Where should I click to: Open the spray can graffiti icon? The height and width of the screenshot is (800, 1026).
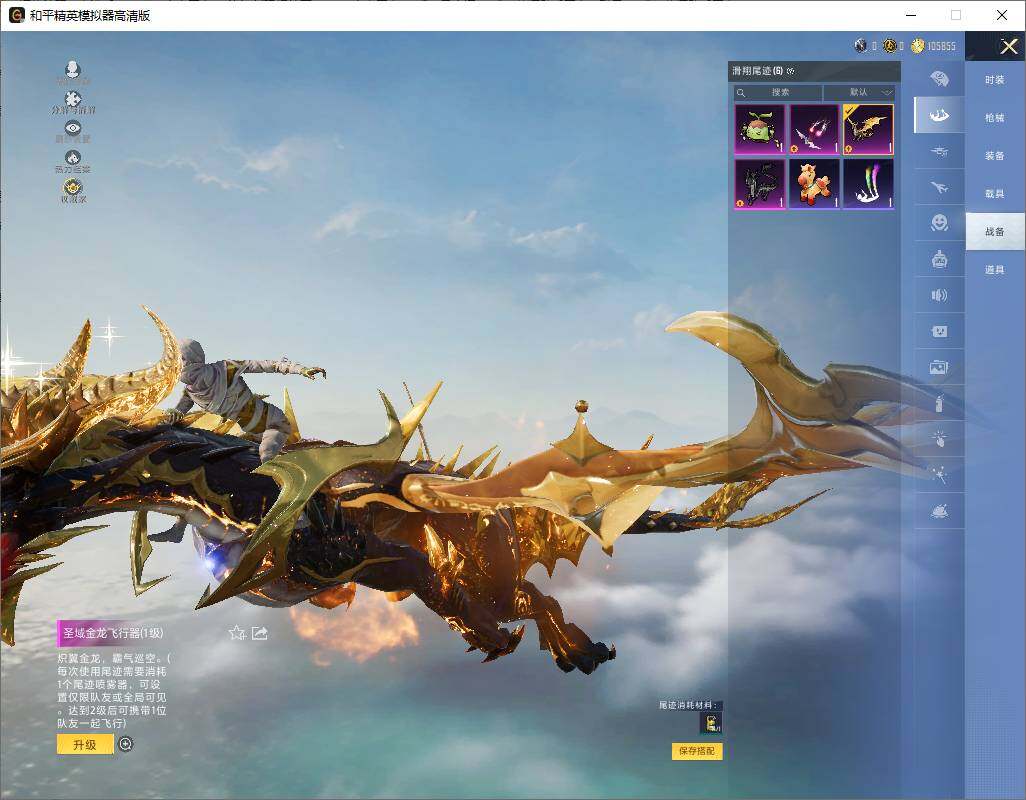click(939, 403)
